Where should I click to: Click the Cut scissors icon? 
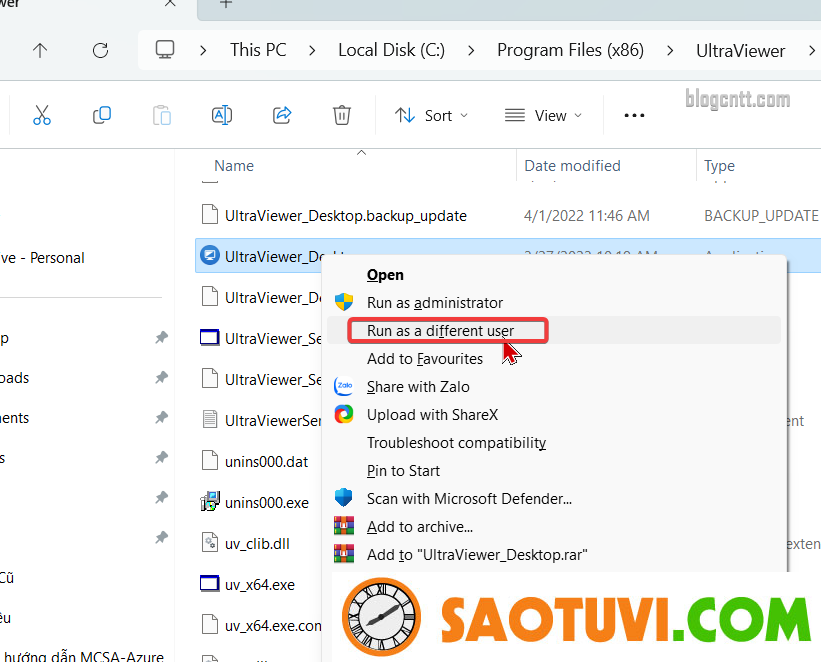click(x=42, y=115)
